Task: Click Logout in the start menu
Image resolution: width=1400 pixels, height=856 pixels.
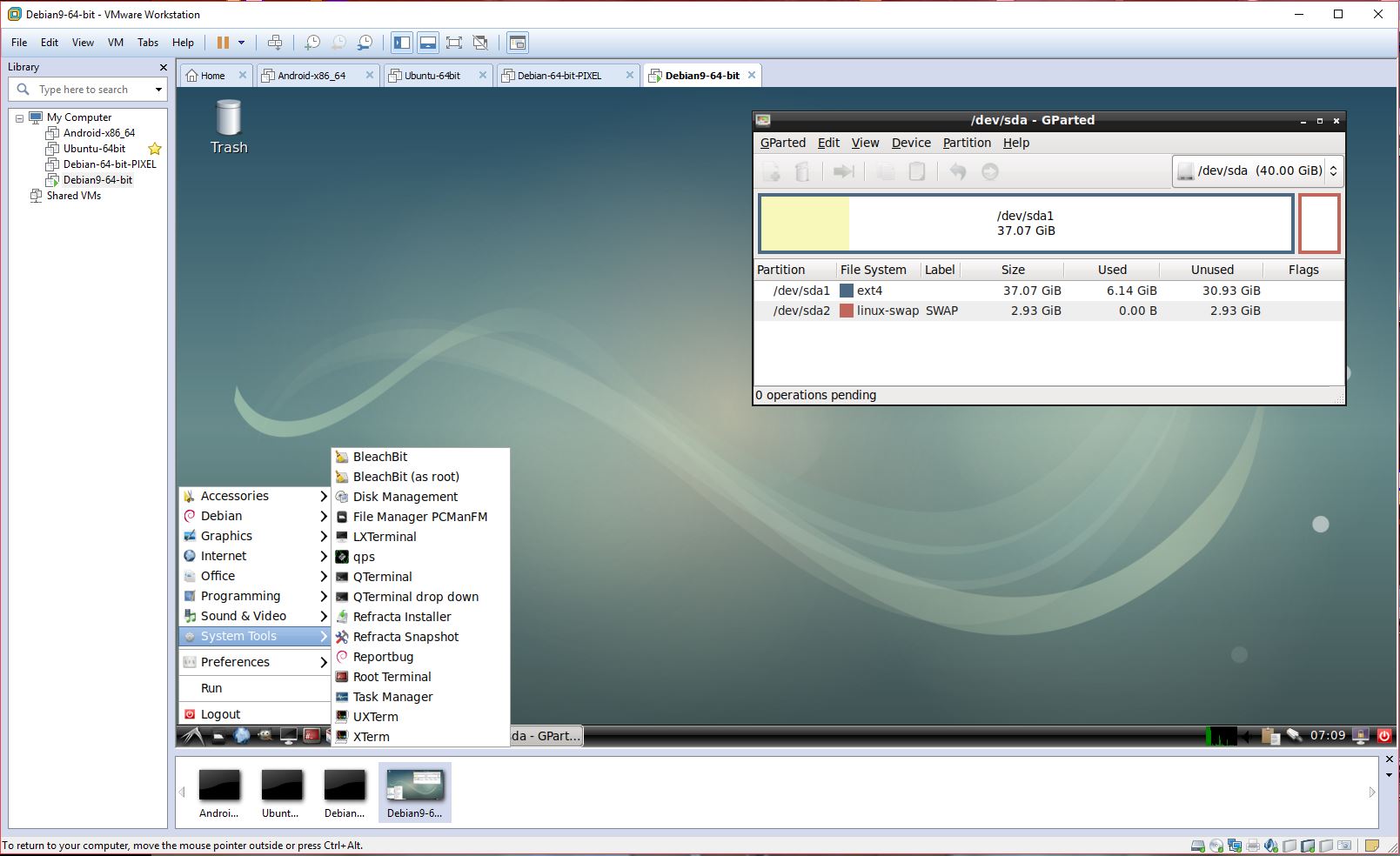Action: [255, 714]
